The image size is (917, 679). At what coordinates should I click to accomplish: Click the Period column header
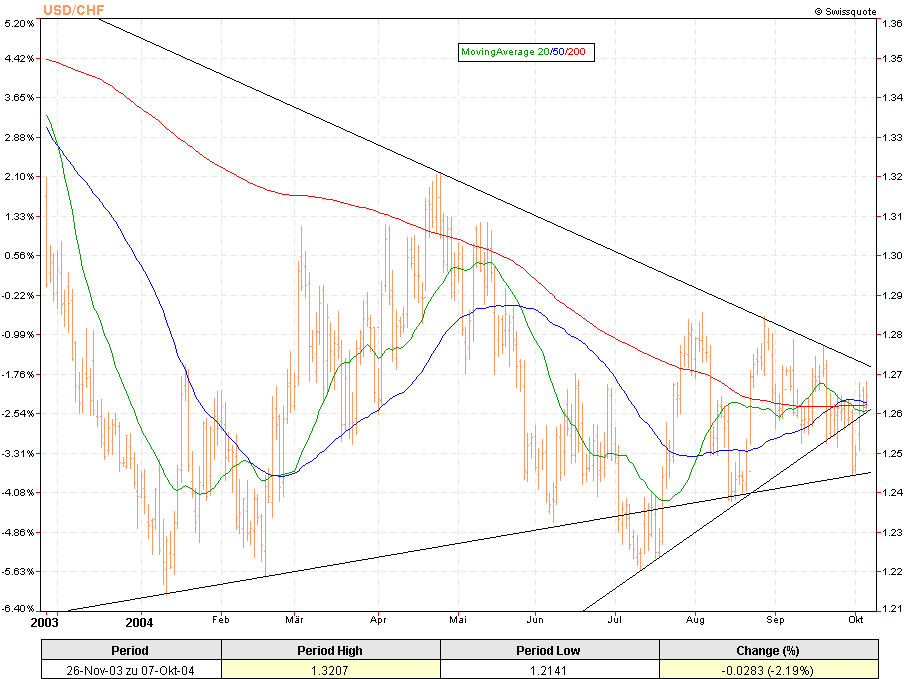coord(130,650)
